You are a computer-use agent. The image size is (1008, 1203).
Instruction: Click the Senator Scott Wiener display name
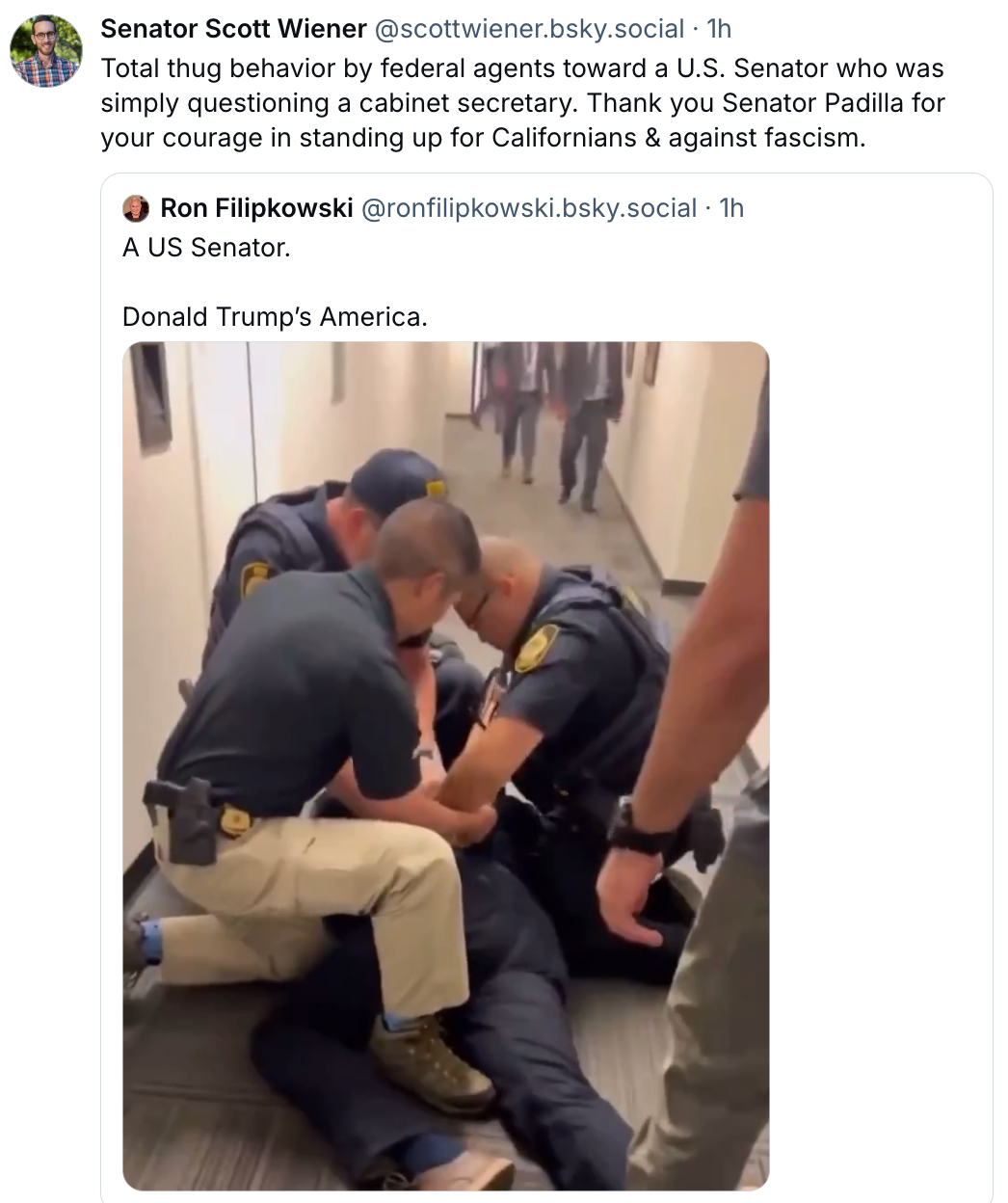(x=233, y=29)
